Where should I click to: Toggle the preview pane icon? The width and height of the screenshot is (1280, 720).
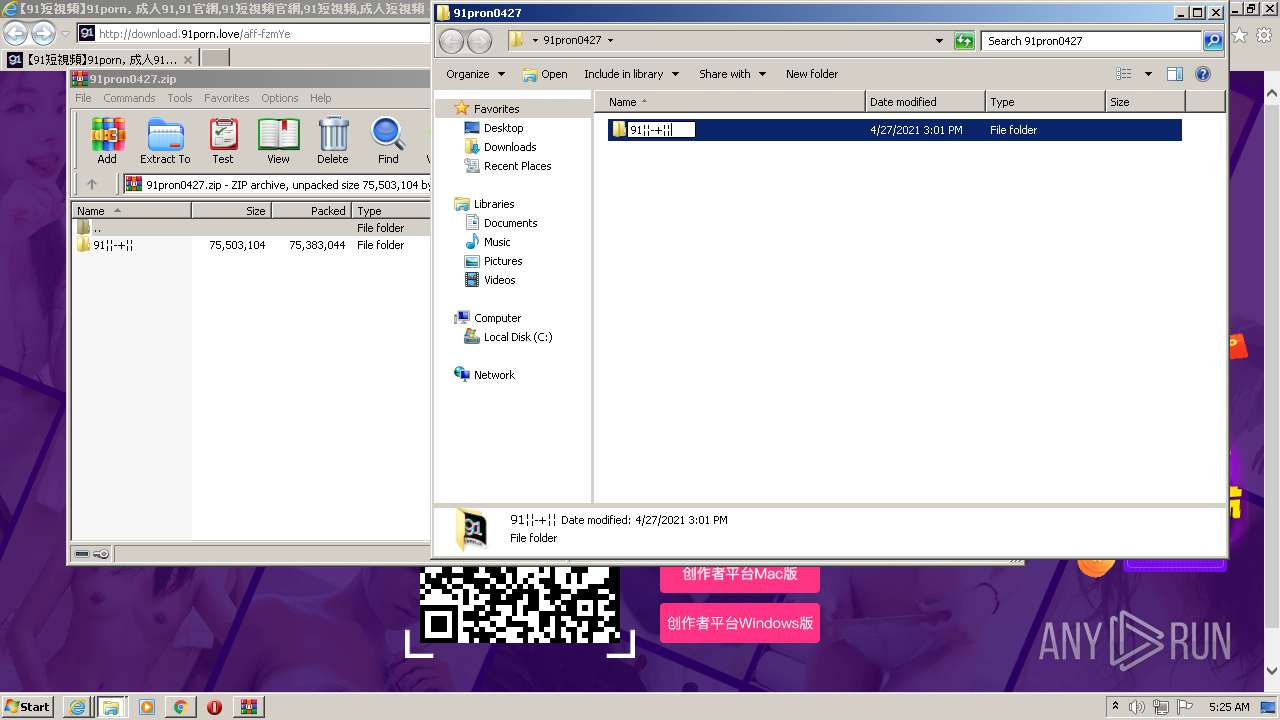pyautogui.click(x=1175, y=74)
